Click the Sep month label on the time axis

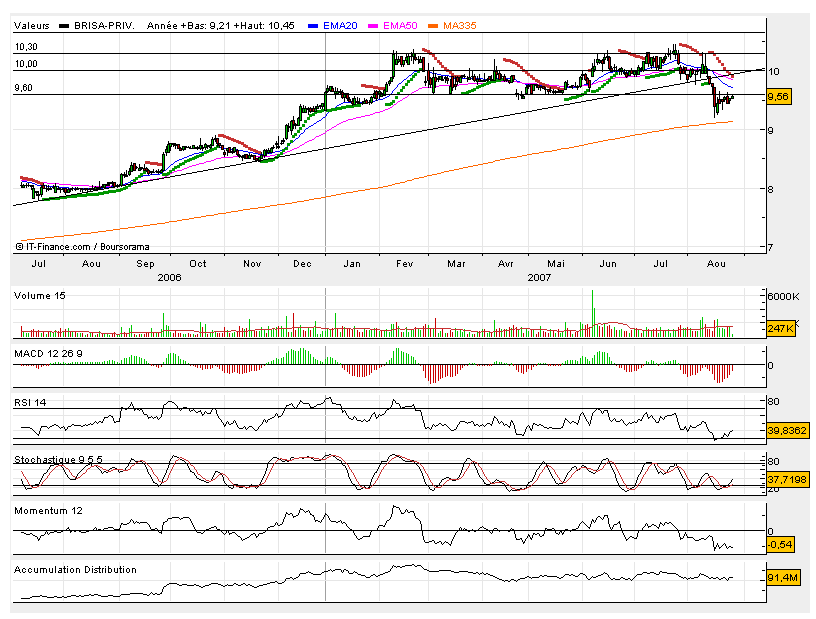[145, 264]
